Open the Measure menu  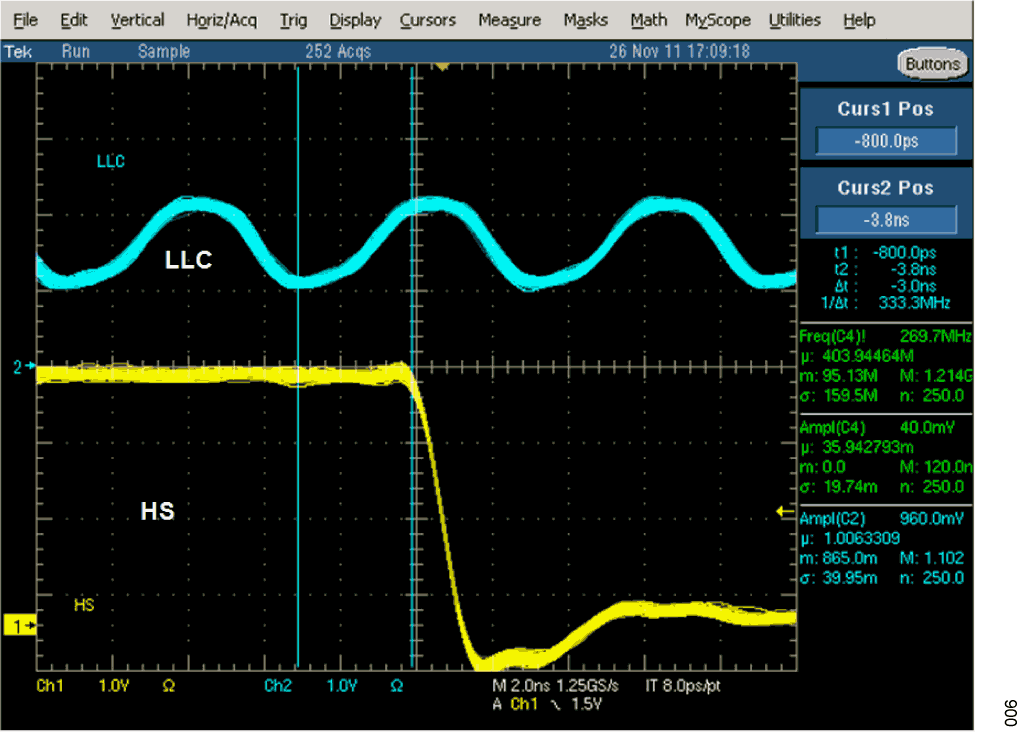pos(509,19)
